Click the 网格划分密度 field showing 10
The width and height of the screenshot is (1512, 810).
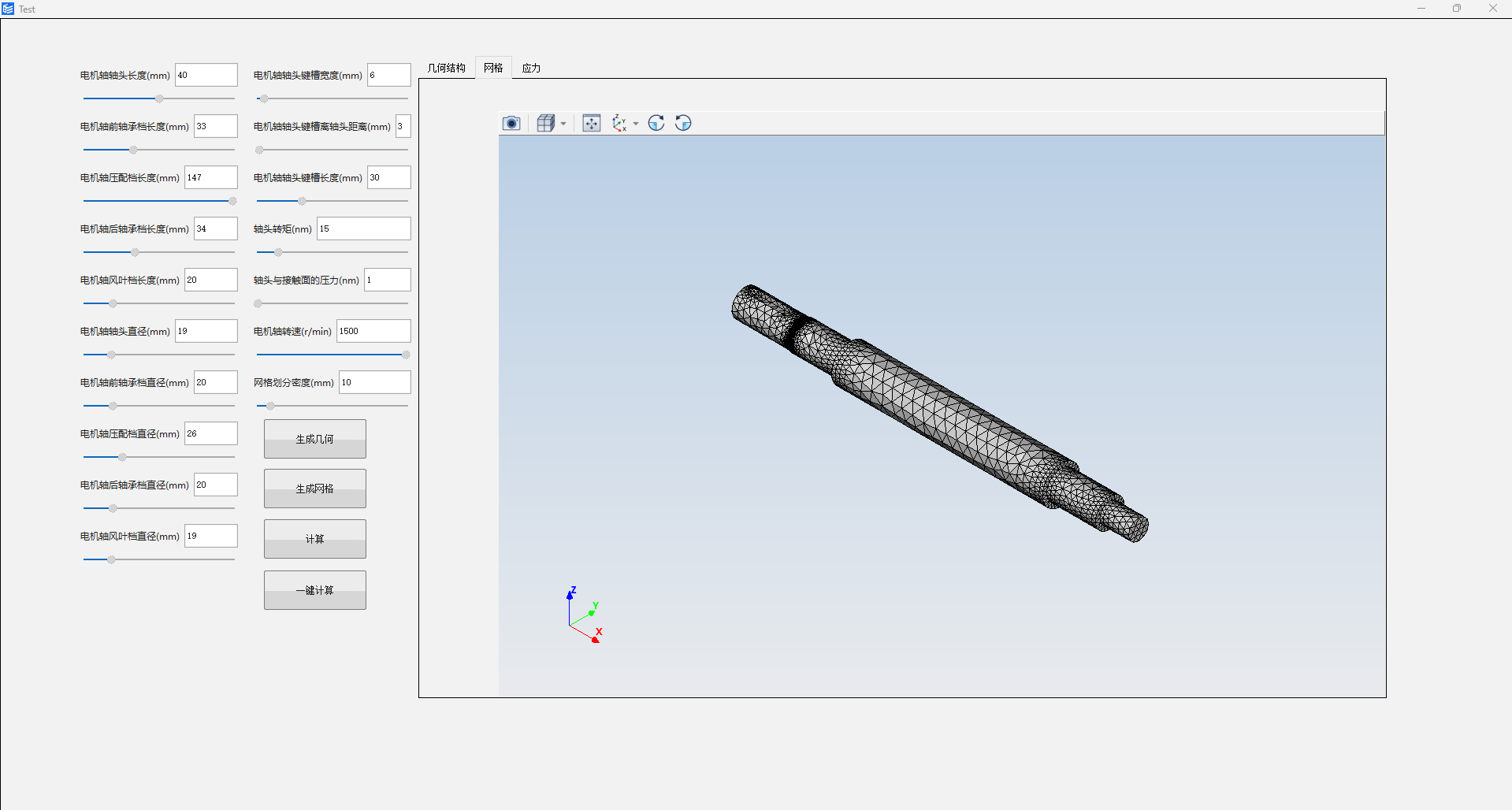(375, 382)
